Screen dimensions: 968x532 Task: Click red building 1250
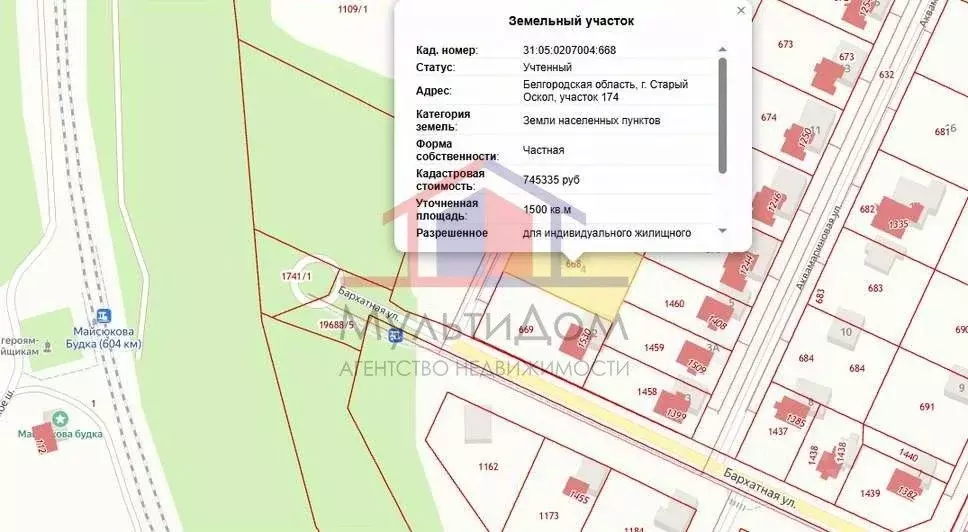(x=798, y=141)
